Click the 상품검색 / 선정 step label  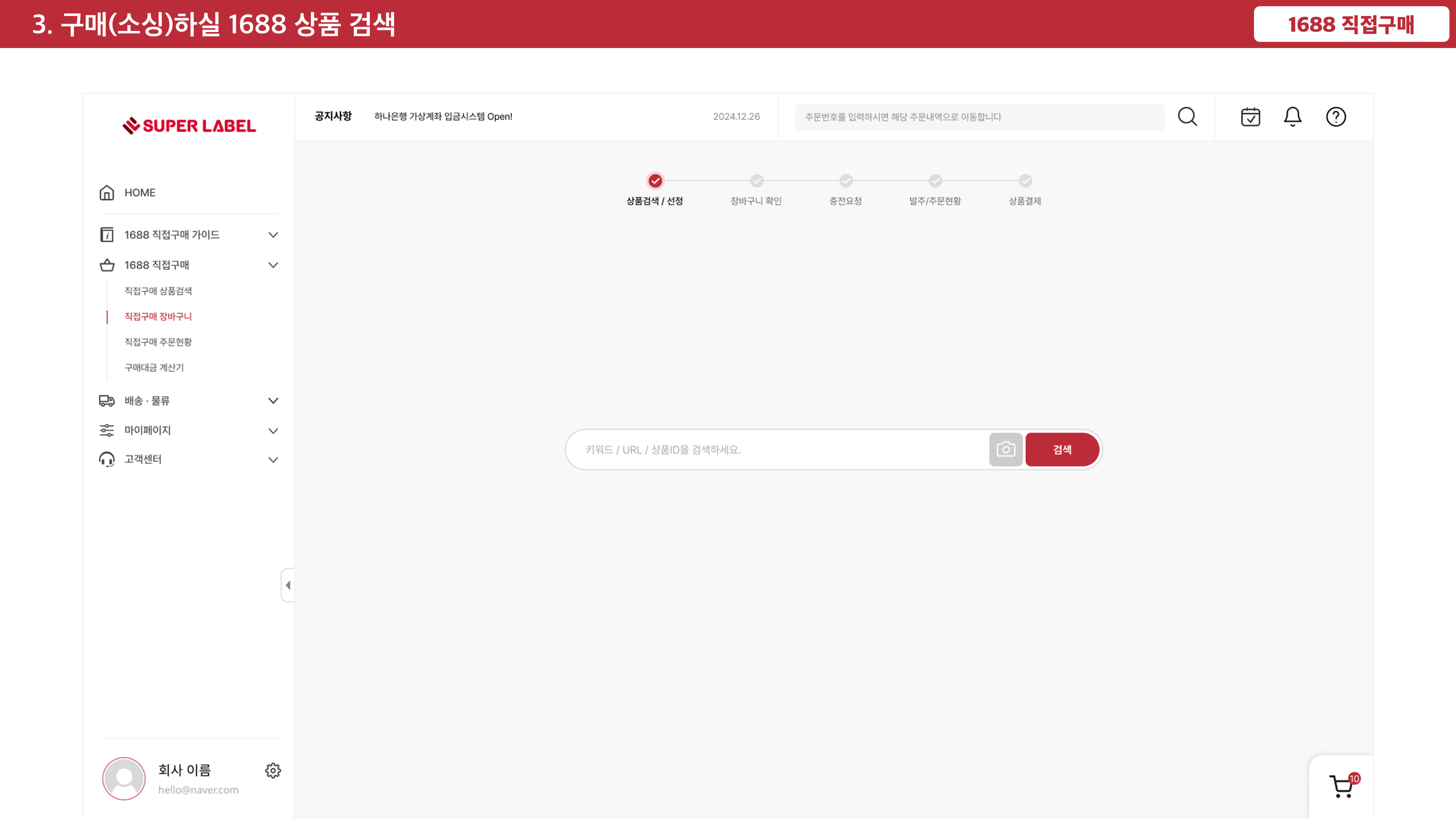tap(654, 201)
